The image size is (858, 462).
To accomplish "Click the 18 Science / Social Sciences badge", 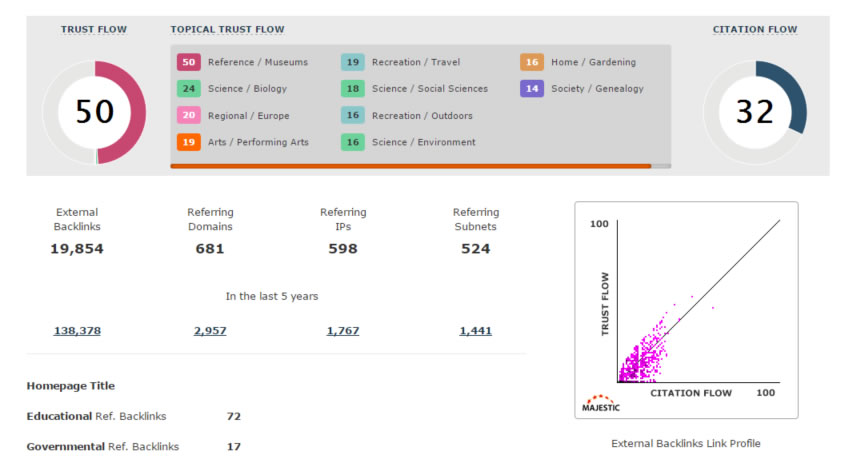I will coord(353,89).
